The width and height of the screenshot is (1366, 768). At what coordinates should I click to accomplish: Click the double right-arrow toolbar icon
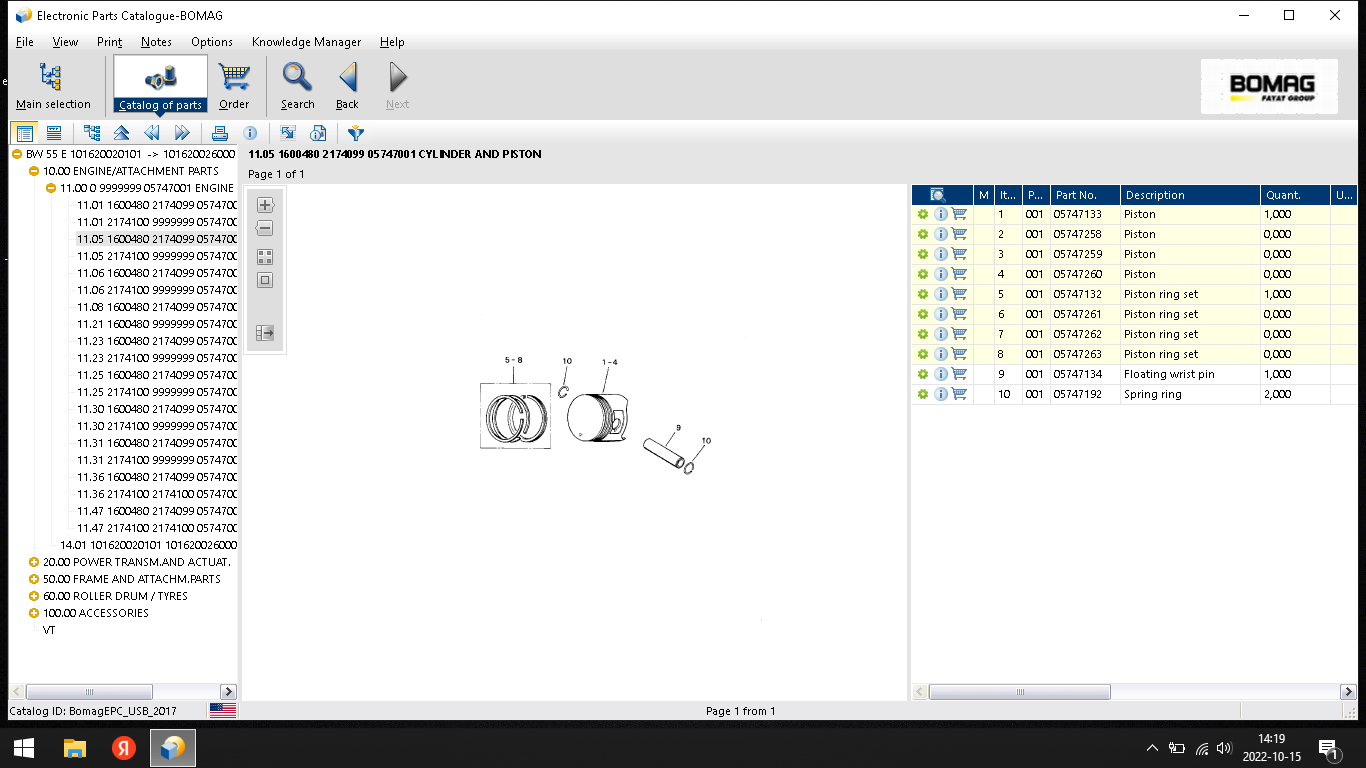(182, 133)
